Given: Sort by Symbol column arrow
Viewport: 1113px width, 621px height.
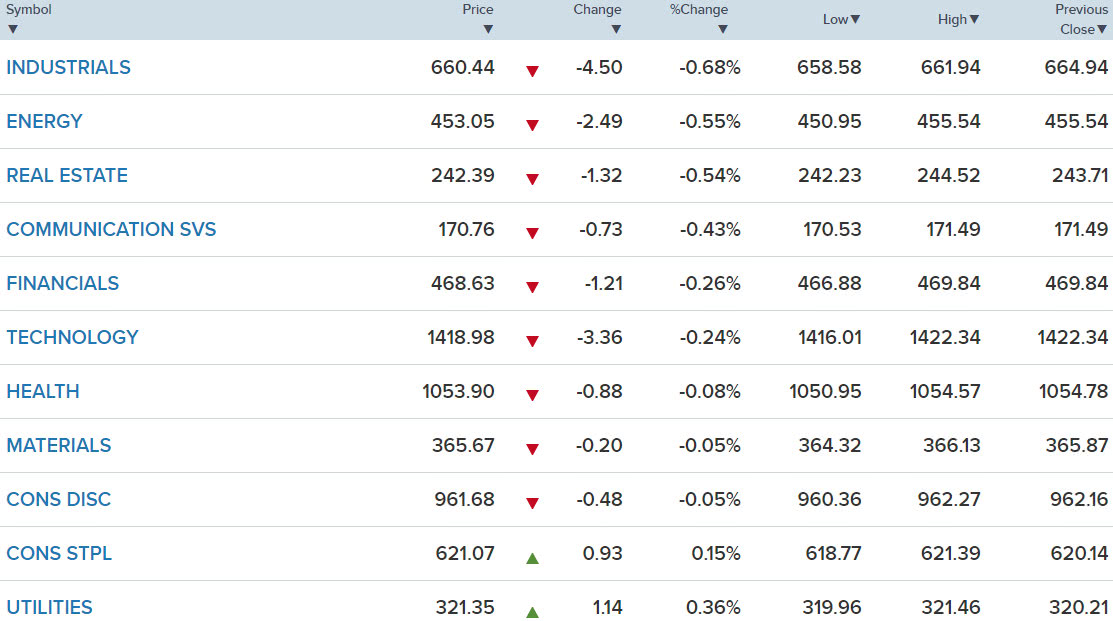Looking at the screenshot, I should click(13, 30).
